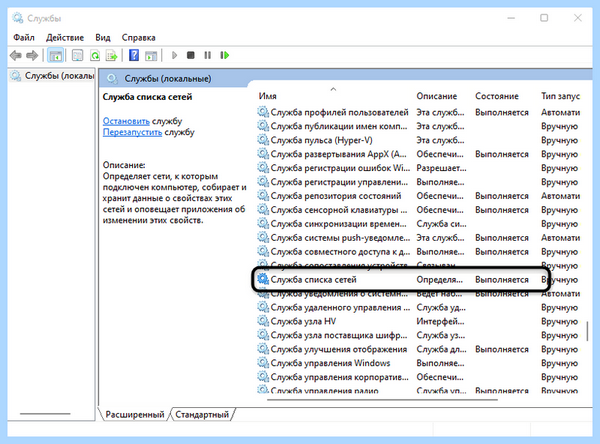Select the Служба узла поставщика шифр... row

pos(419,335)
